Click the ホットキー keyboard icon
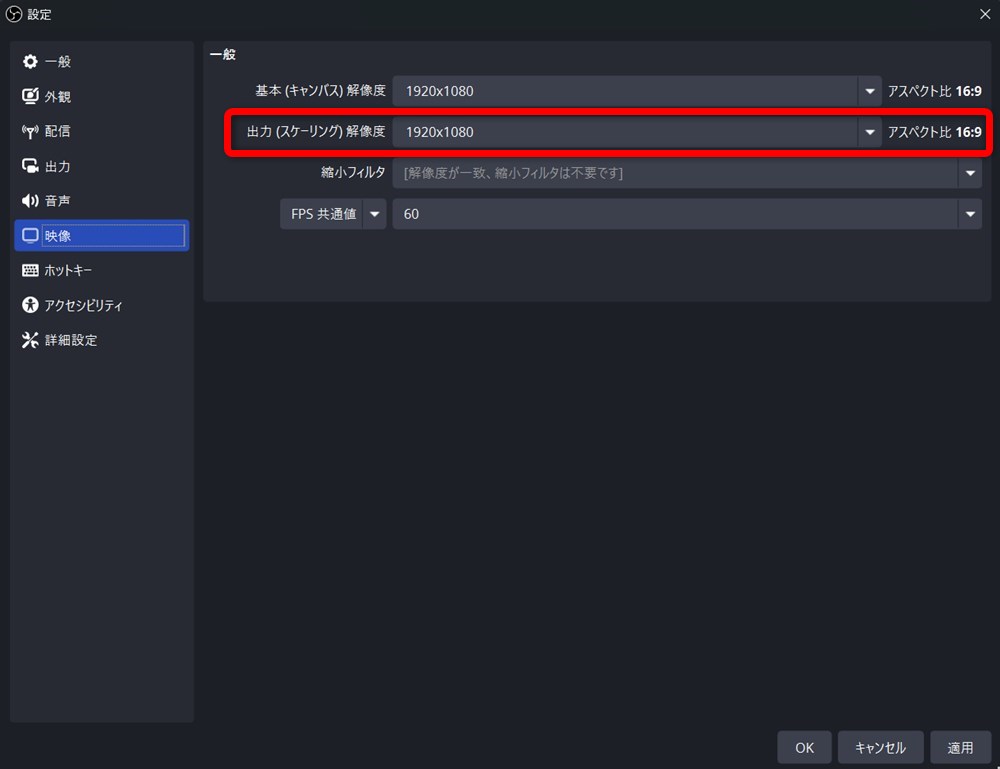Viewport: 1000px width, 769px height. click(x=30, y=270)
